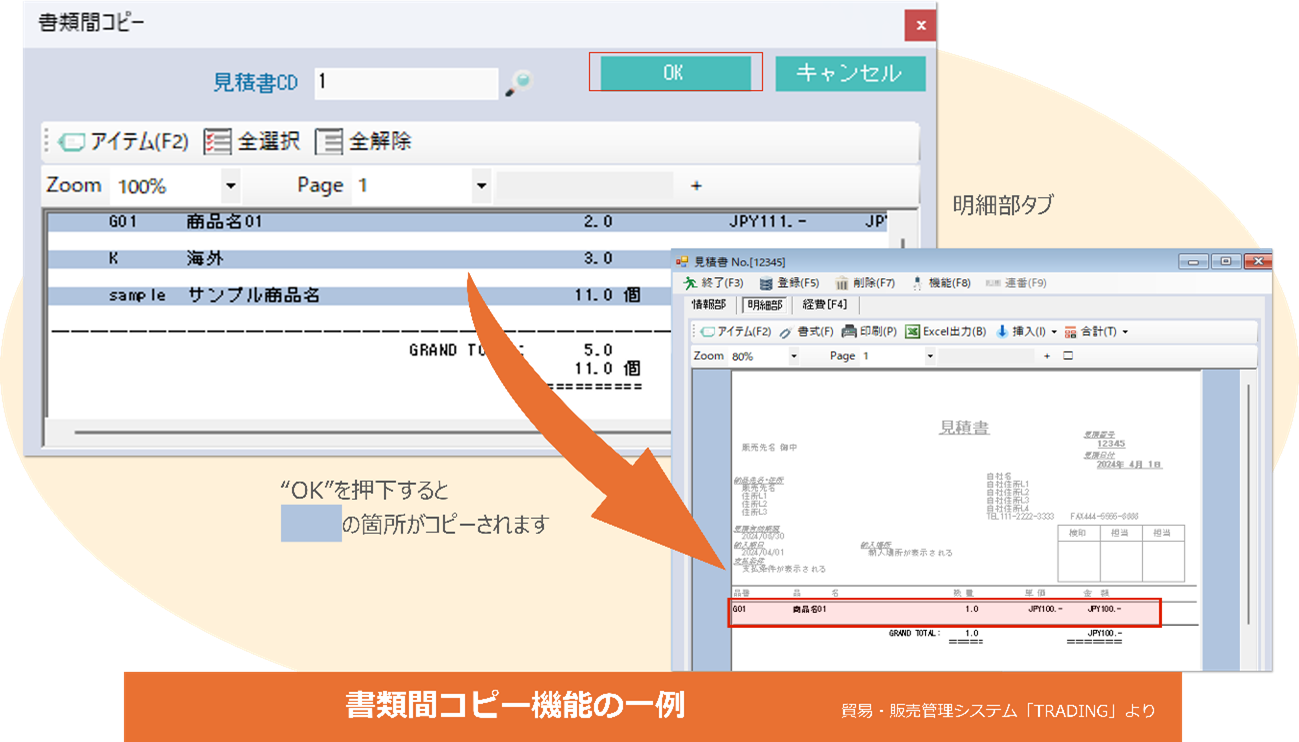
Task: Maximize the 見積書 No.[12345] window
Action: (1225, 261)
